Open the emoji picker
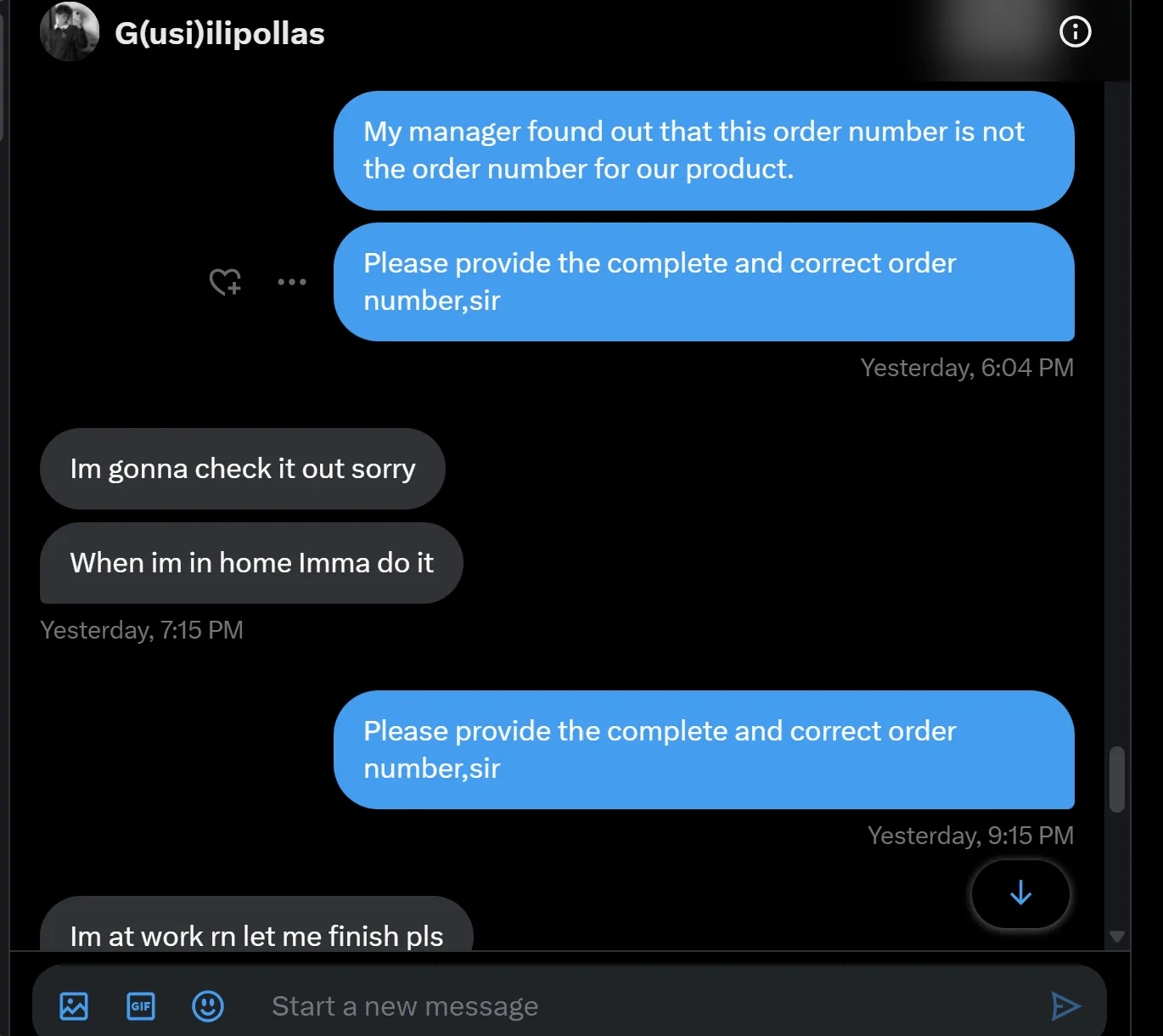 (x=208, y=1006)
